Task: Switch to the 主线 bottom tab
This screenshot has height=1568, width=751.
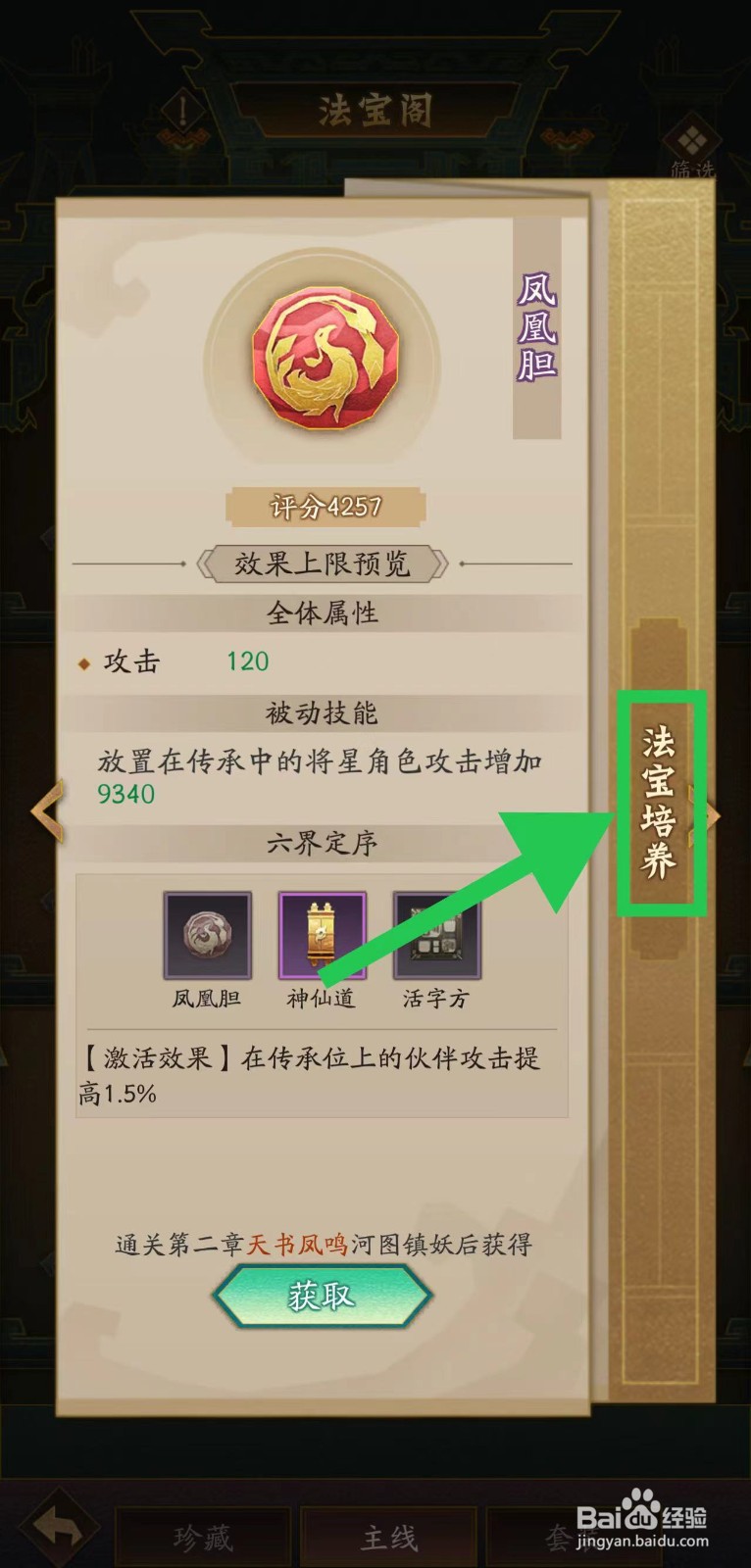Action: point(388,1538)
